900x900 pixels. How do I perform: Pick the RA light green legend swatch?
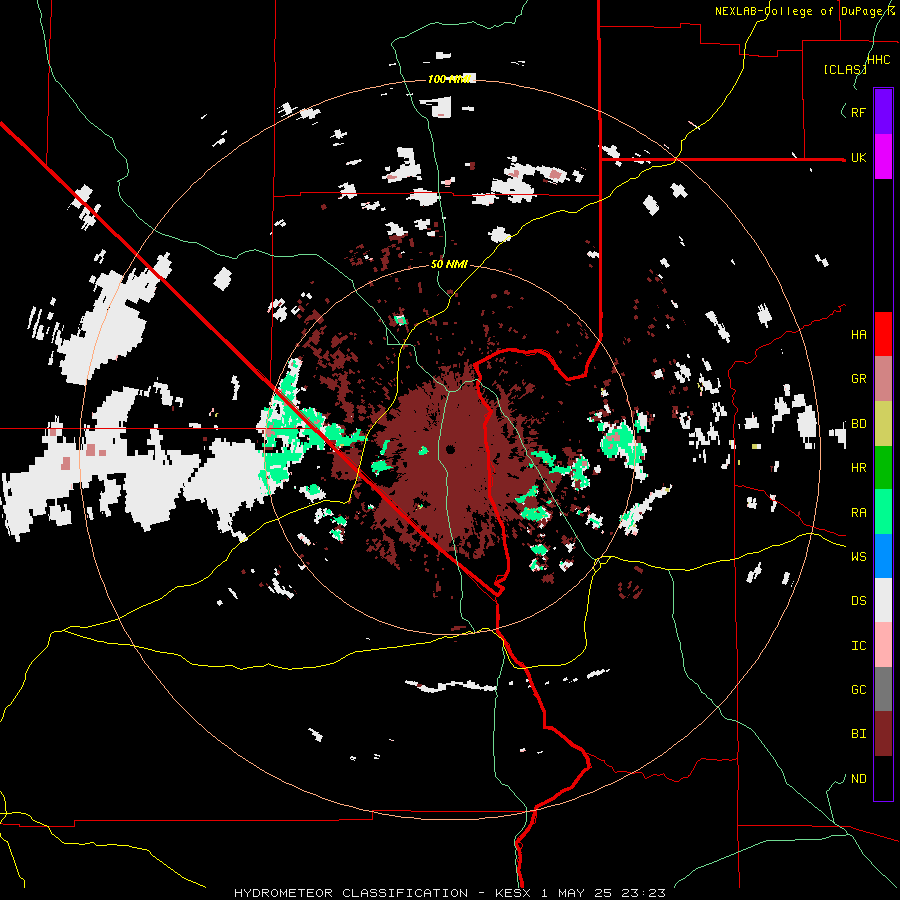pyautogui.click(x=883, y=512)
